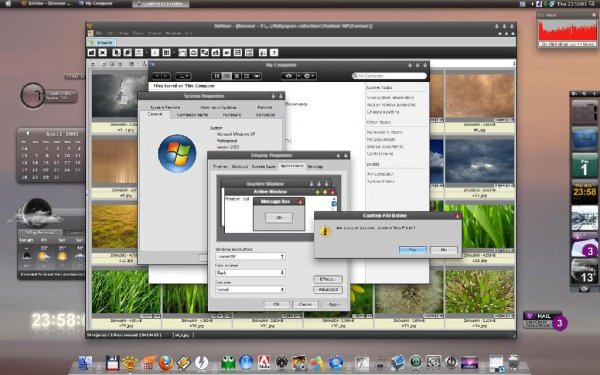This screenshot has width=600, height=375.
Task: Click the 23:58 clock gadget in sidebar
Action: pyautogui.click(x=584, y=192)
